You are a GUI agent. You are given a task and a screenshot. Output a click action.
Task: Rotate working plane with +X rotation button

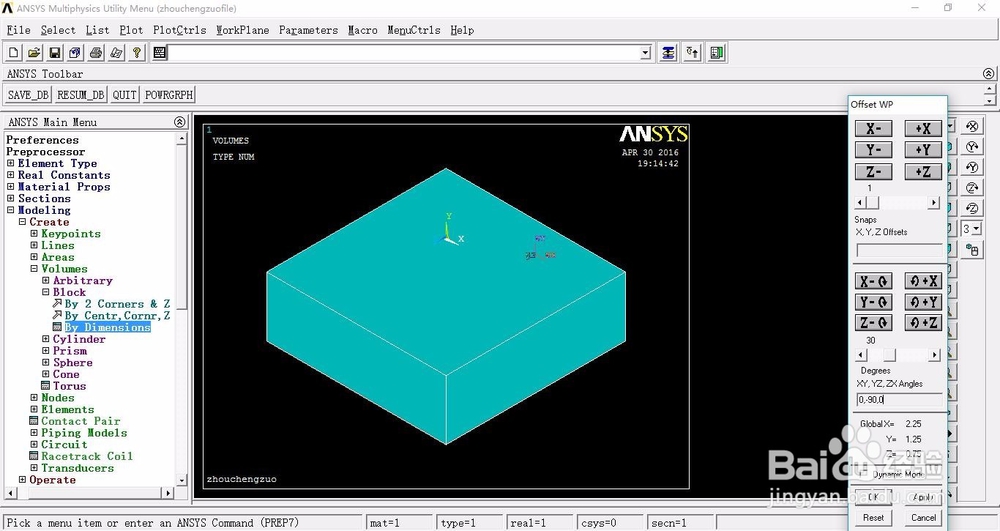(923, 281)
